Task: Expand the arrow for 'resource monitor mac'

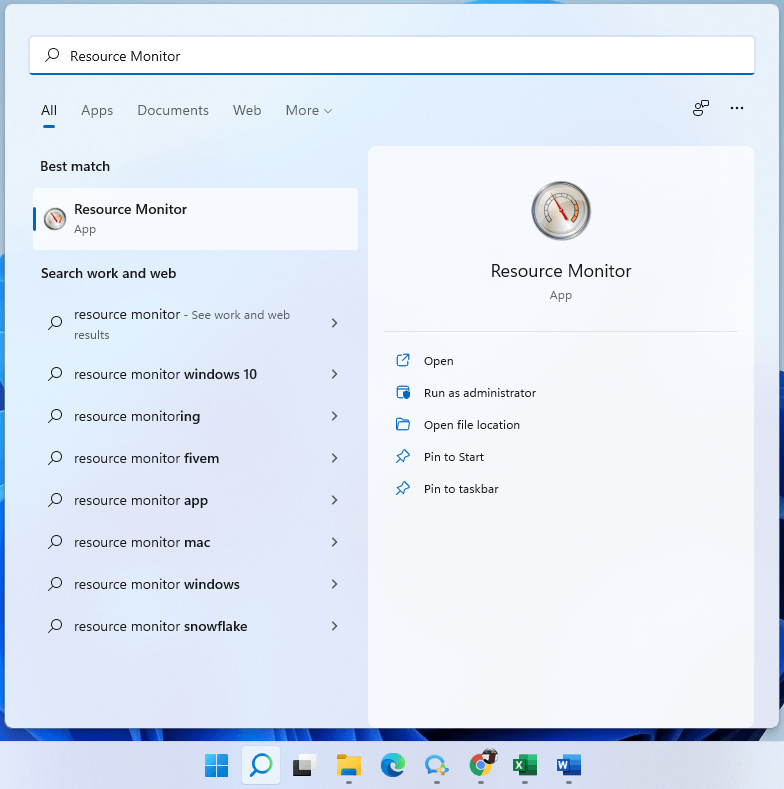Action: coord(334,542)
